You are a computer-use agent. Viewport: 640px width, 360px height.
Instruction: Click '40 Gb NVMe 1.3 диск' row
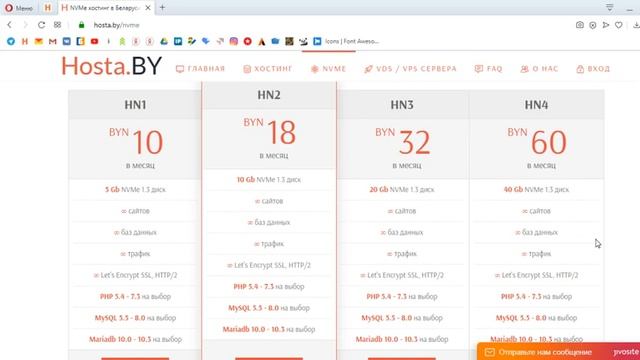coord(536,189)
